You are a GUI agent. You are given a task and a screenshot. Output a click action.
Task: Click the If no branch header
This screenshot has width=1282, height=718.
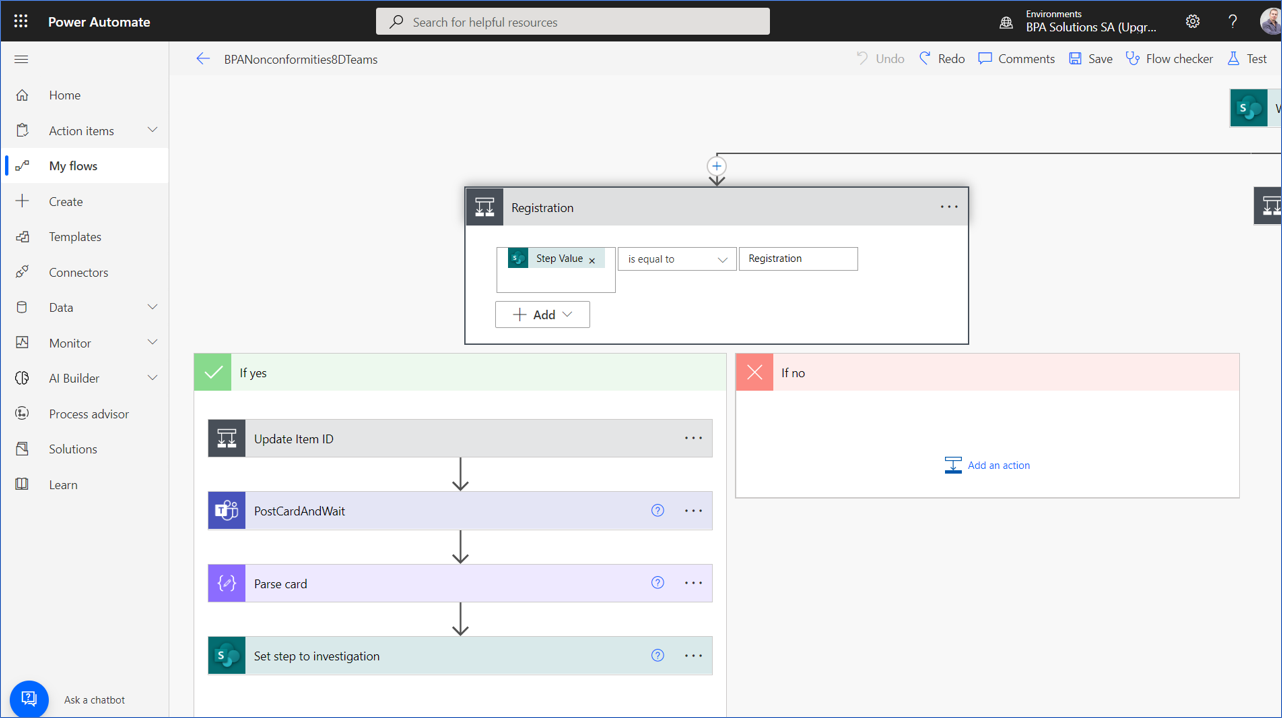tap(987, 372)
